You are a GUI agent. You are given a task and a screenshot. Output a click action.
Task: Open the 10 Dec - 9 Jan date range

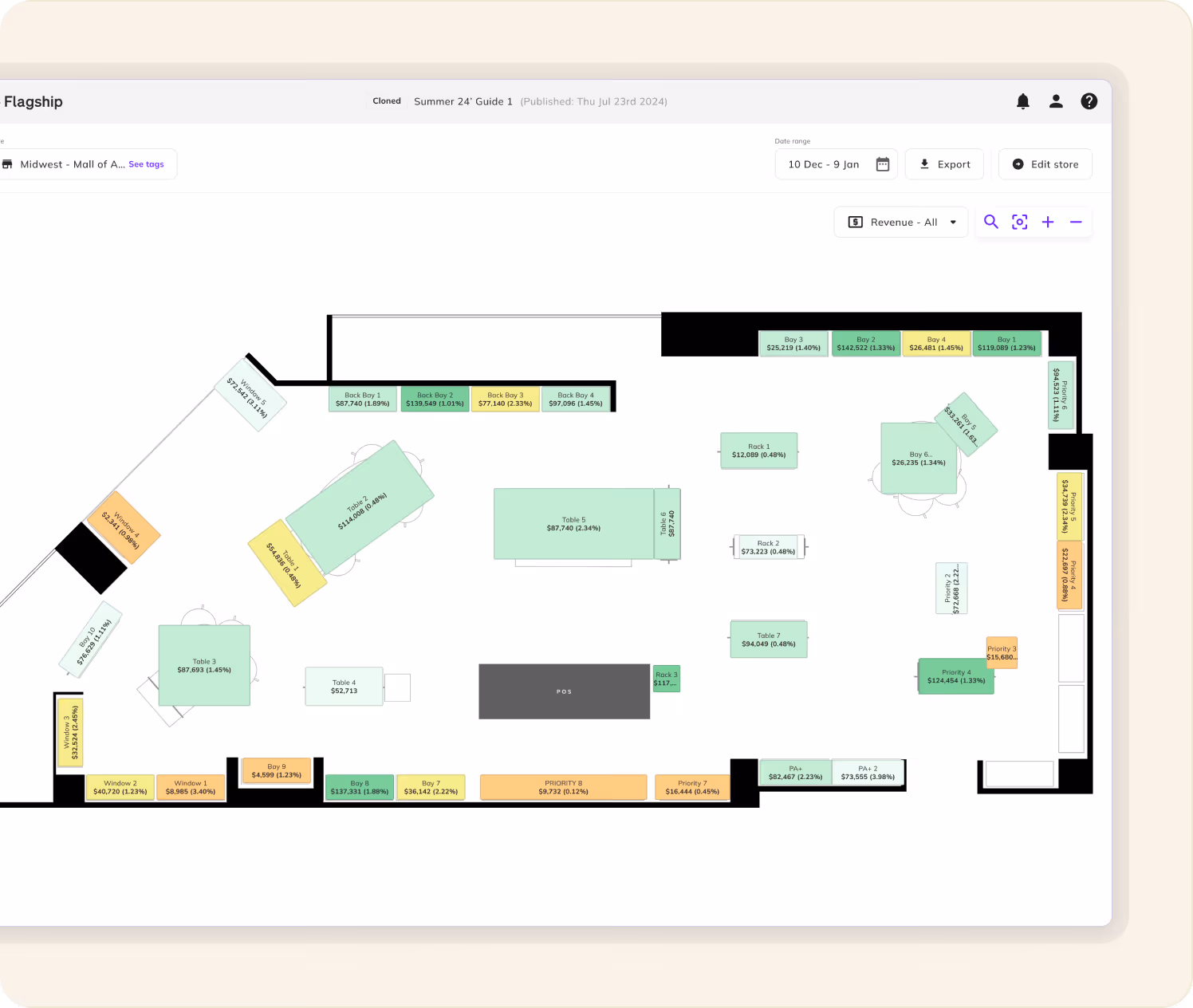(836, 164)
